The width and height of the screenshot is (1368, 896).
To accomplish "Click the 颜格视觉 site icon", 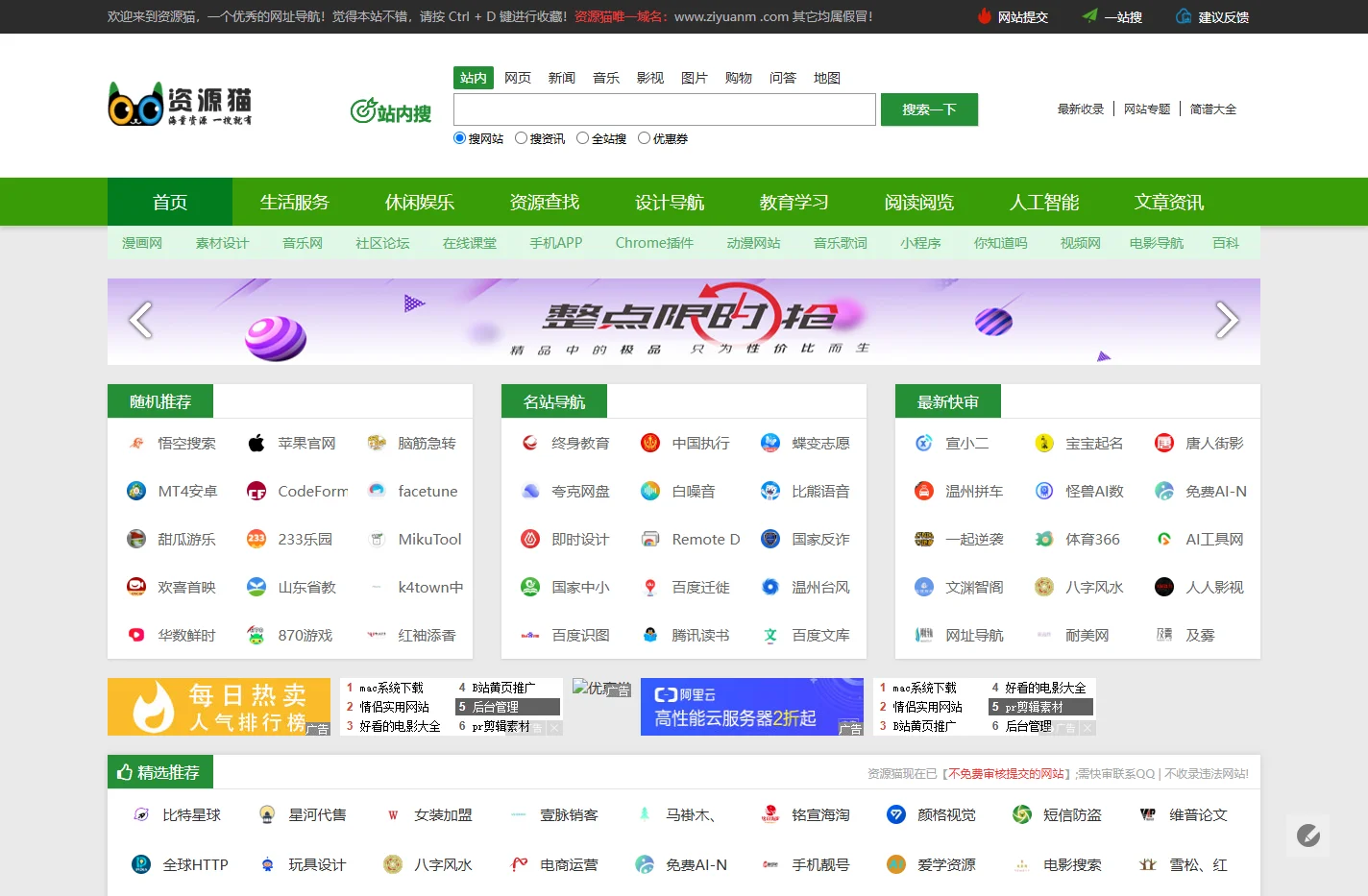I will pyautogui.click(x=896, y=814).
